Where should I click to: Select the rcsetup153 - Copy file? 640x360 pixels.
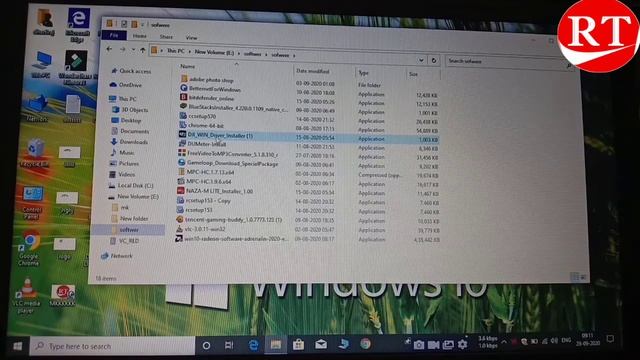coord(204,201)
